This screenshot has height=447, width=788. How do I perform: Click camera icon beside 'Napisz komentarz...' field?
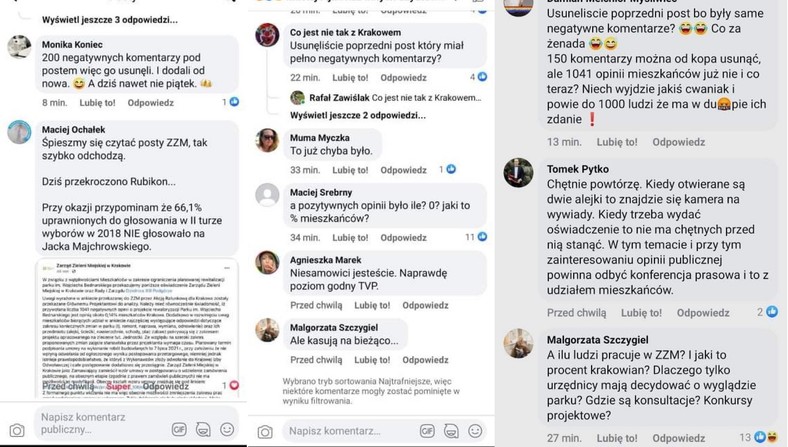point(265,432)
